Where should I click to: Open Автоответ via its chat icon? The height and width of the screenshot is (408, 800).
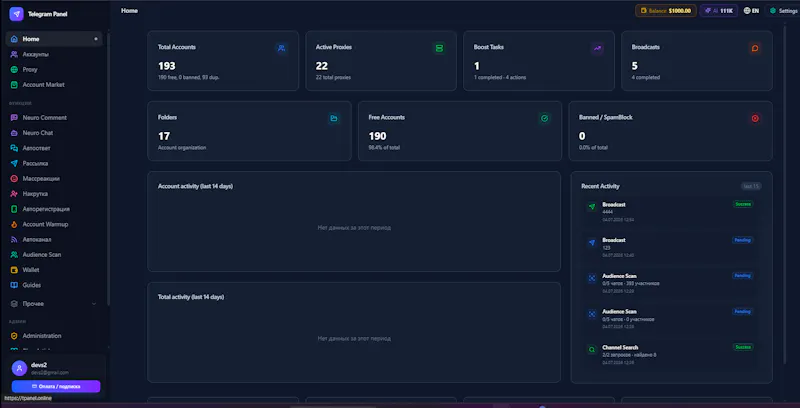[x=14, y=148]
